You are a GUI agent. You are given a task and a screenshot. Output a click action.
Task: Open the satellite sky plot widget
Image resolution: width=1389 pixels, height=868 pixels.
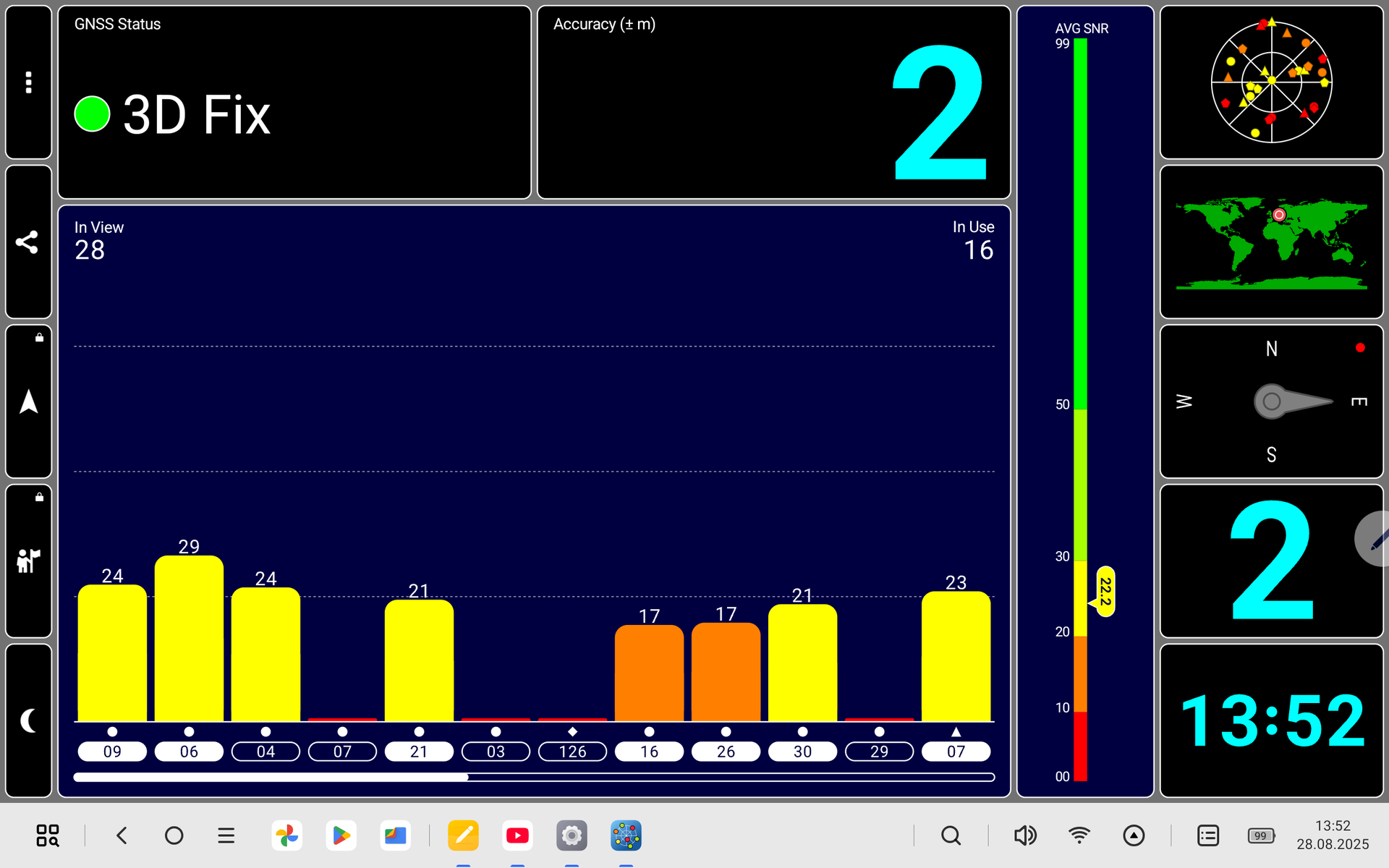click(x=1271, y=82)
